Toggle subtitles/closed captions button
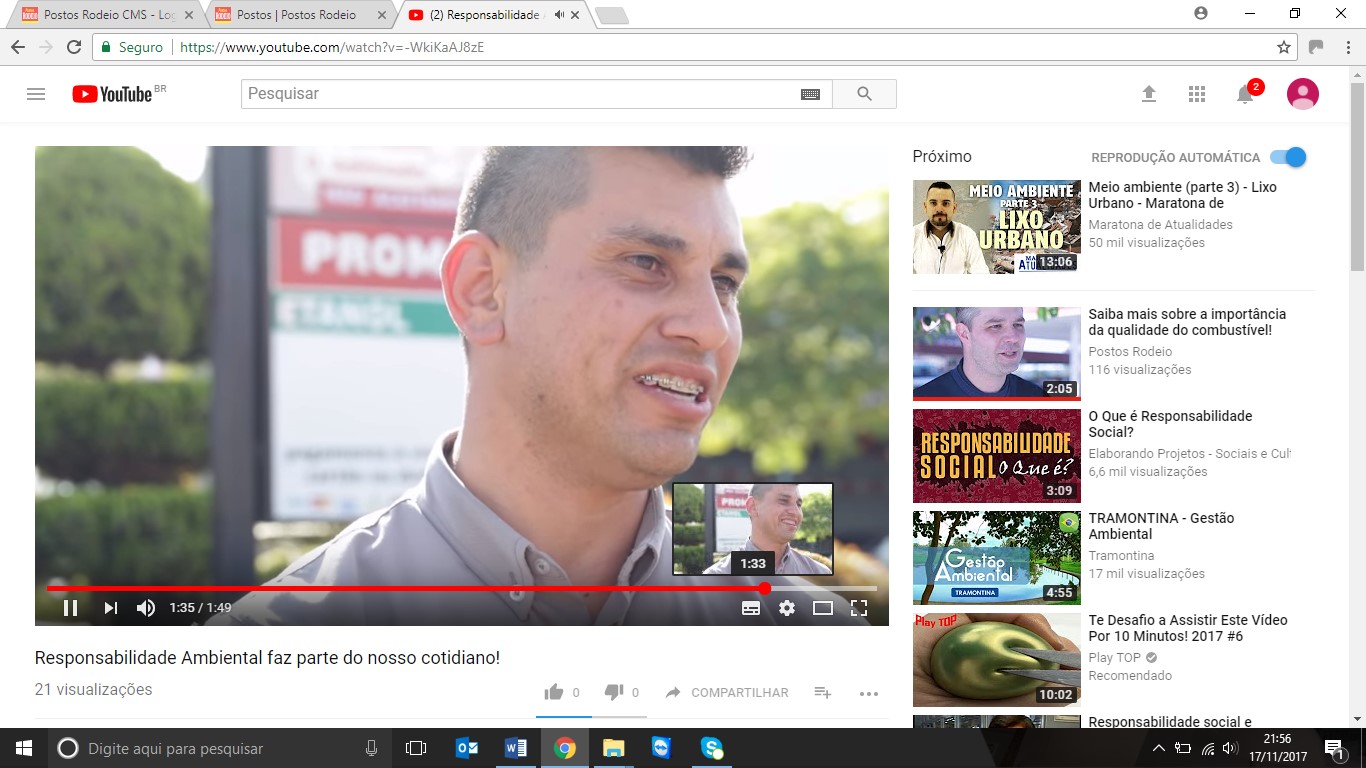 click(751, 608)
